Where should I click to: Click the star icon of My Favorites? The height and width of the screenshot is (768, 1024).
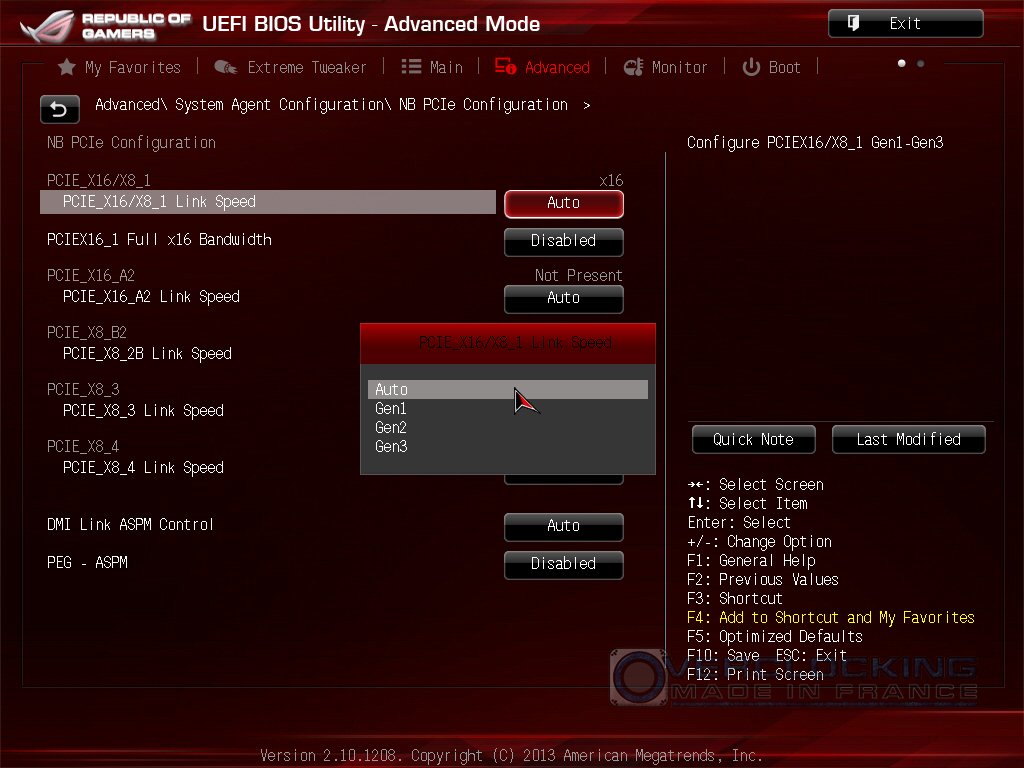tap(66, 67)
